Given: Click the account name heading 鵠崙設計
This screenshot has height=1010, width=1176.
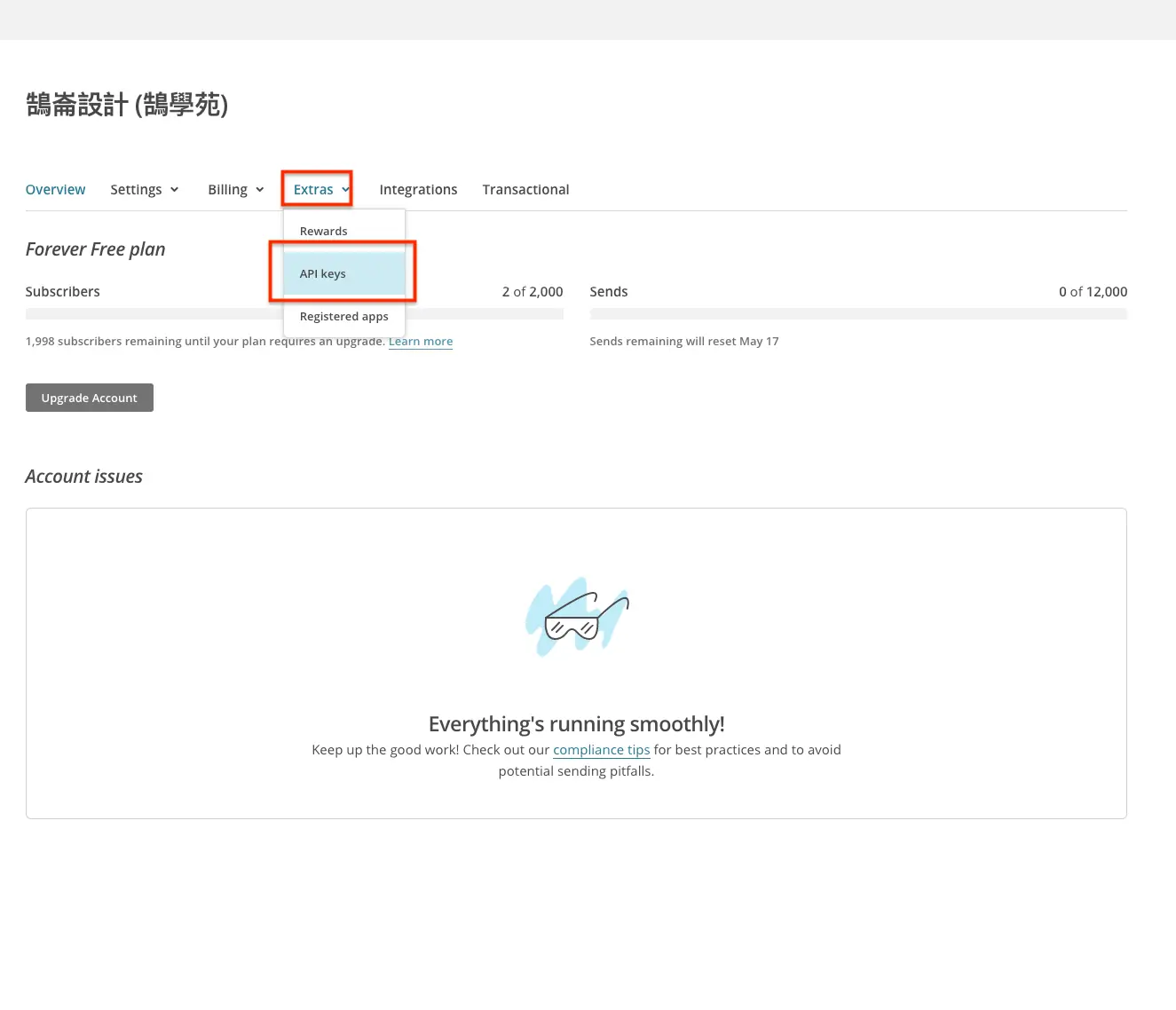Looking at the screenshot, I should pos(127,105).
